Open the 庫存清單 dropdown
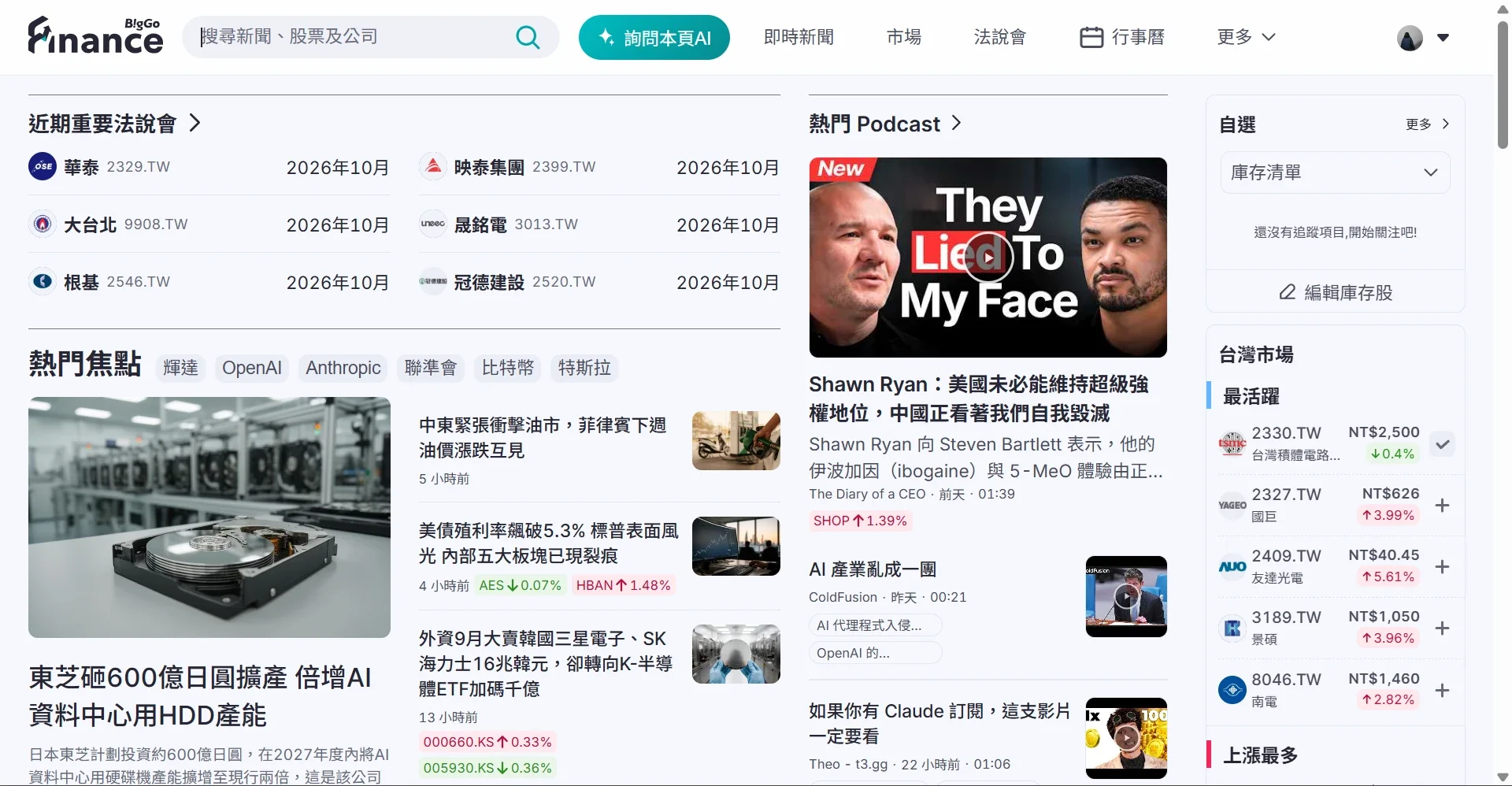This screenshot has height=786, width=1512. tap(1335, 172)
